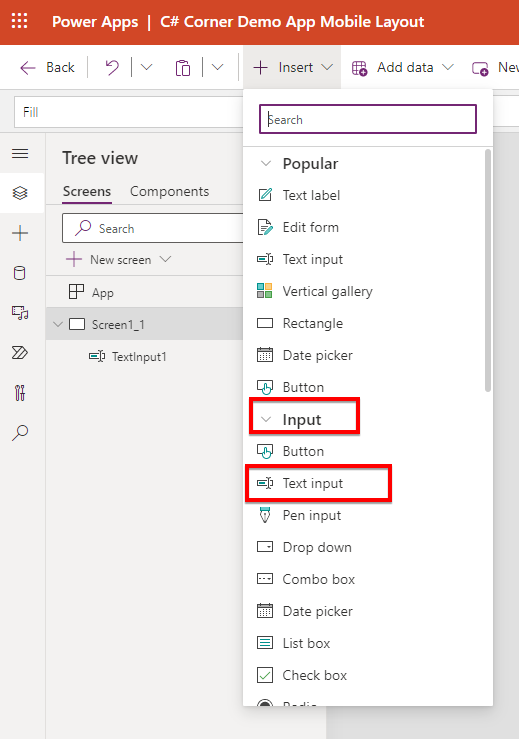Collapse the Input section chevron

(x=266, y=419)
